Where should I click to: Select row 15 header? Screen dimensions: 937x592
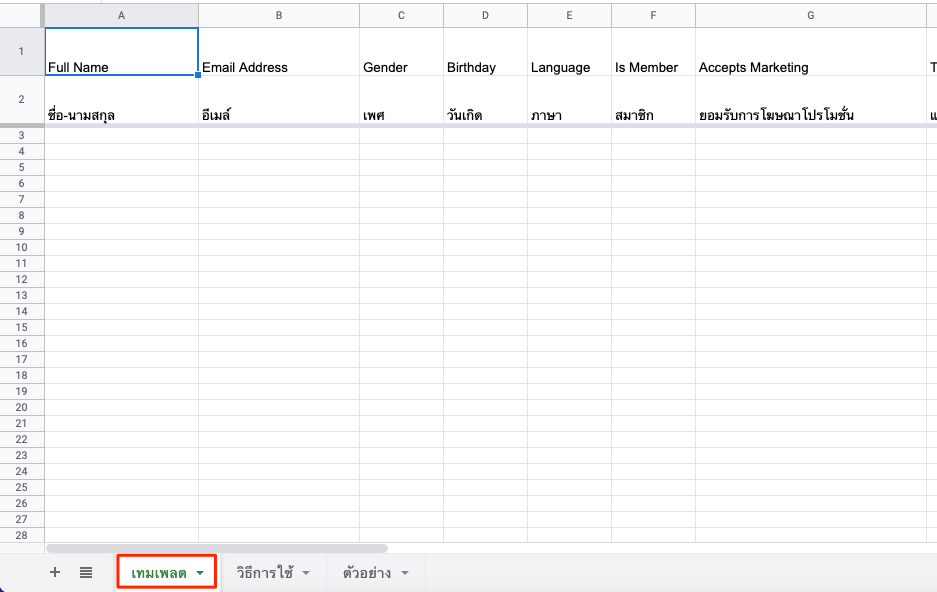22,327
